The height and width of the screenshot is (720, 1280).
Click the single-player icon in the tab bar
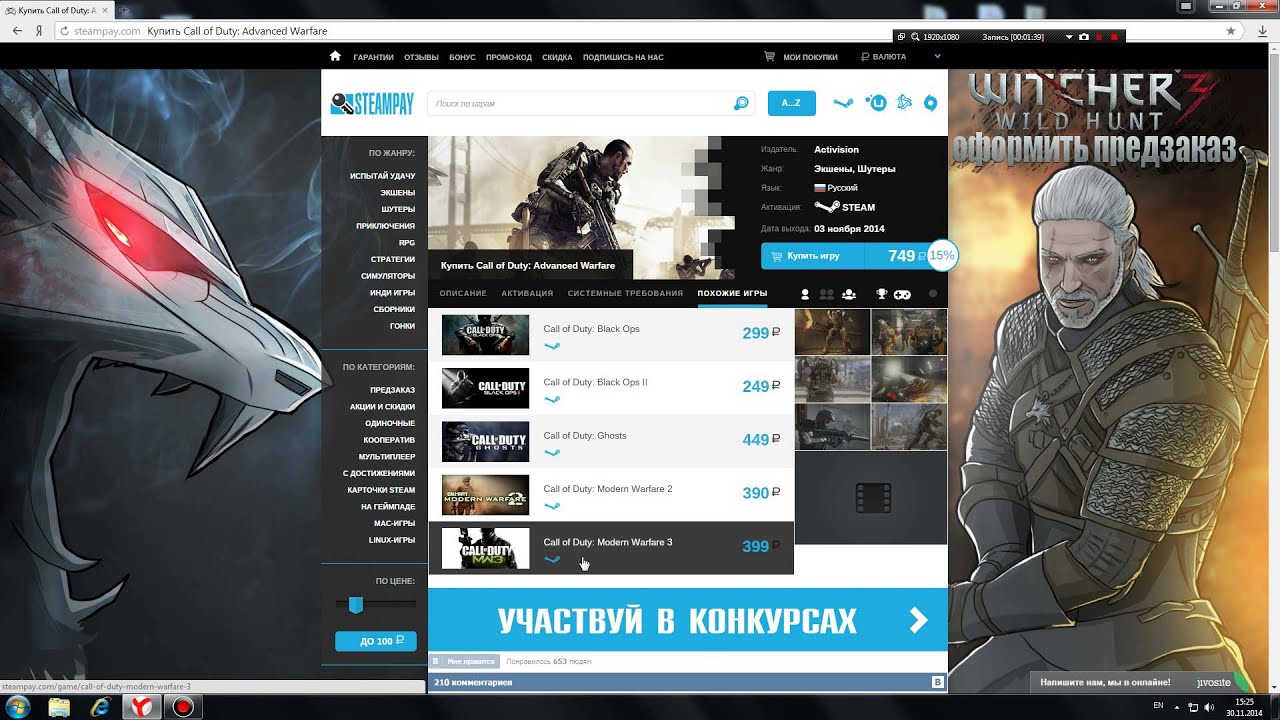click(805, 294)
